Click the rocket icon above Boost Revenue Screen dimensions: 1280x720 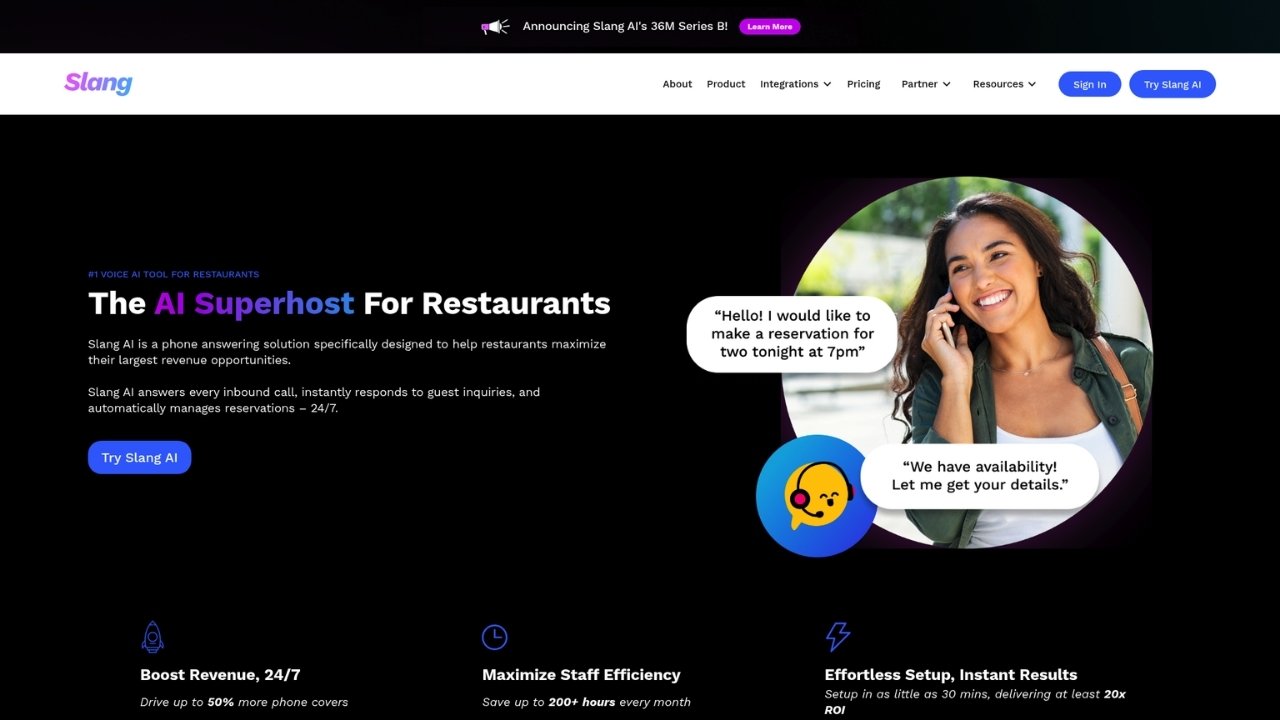[x=153, y=637]
